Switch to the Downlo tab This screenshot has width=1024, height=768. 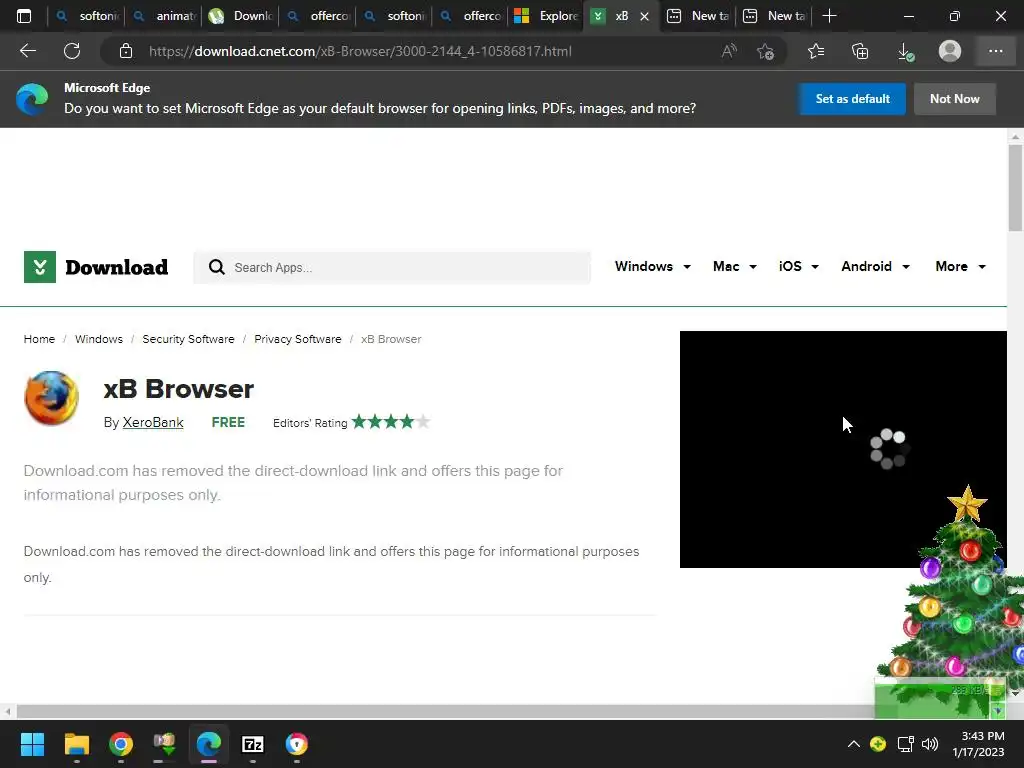pyautogui.click(x=242, y=16)
